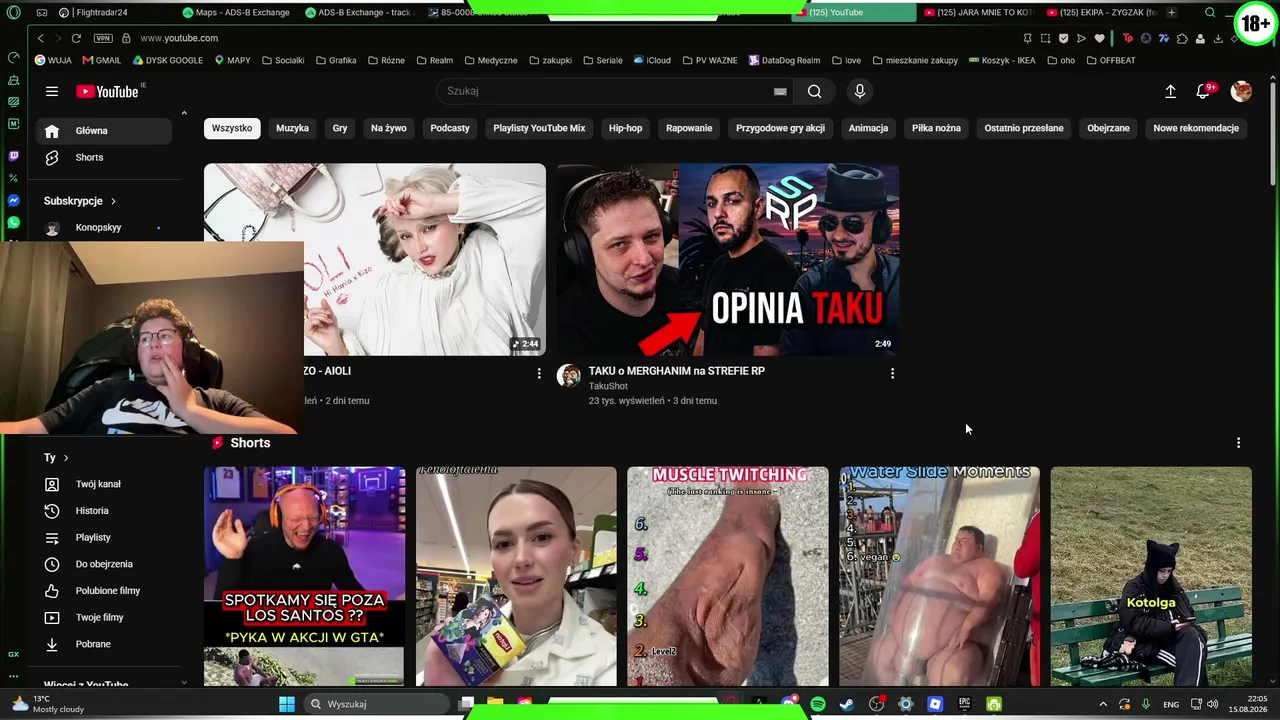Screen dimensions: 1280x720
Task: Switch to the Flightradar24 browser tab
Action: pyautogui.click(x=93, y=12)
